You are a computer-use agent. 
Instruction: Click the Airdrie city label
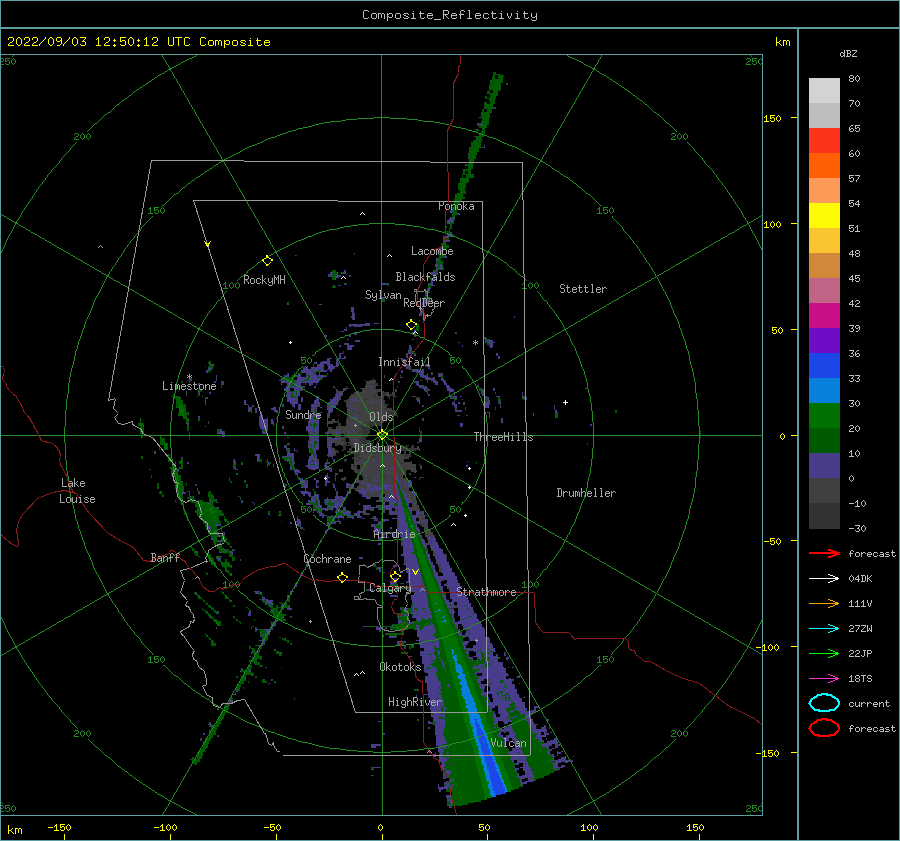[x=394, y=534]
